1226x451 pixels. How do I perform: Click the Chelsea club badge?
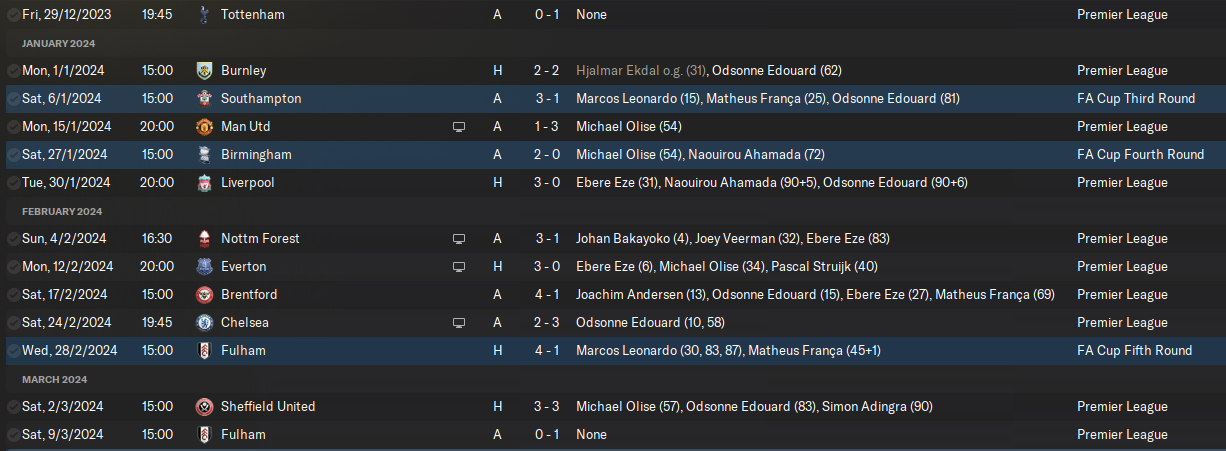coord(204,323)
